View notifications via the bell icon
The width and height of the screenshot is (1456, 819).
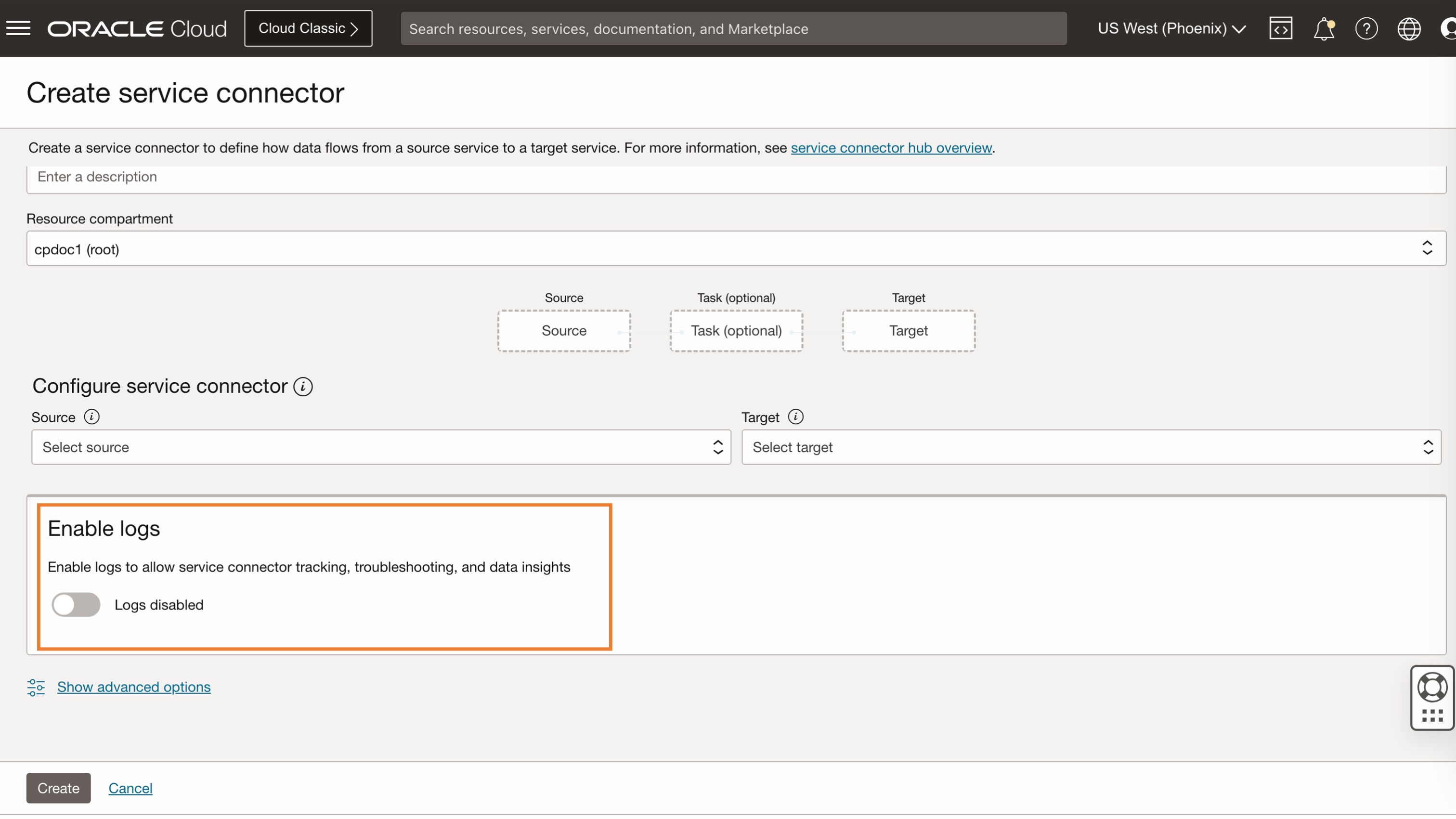coord(1324,28)
